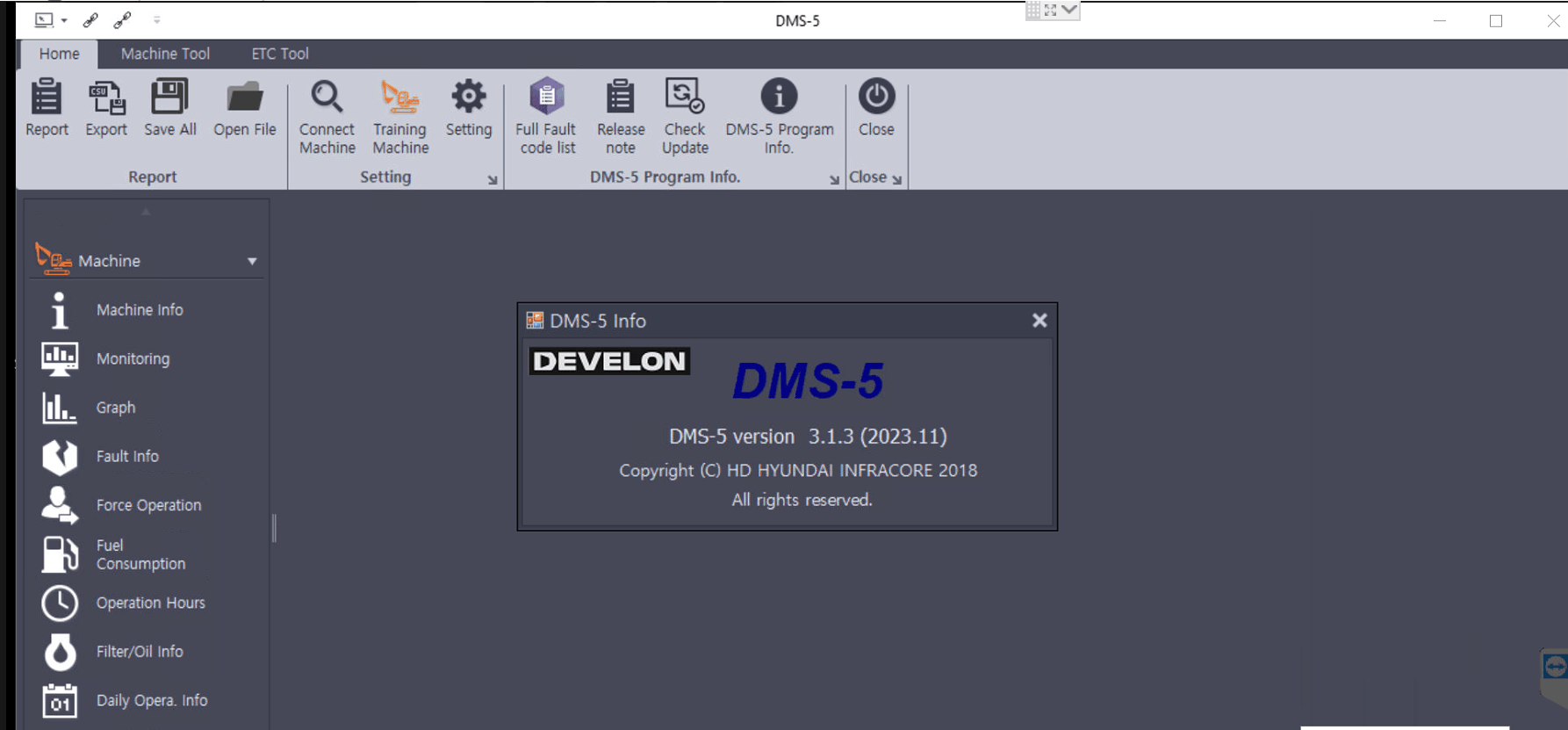Open Force Operation
The image size is (1568, 730).
(x=147, y=505)
